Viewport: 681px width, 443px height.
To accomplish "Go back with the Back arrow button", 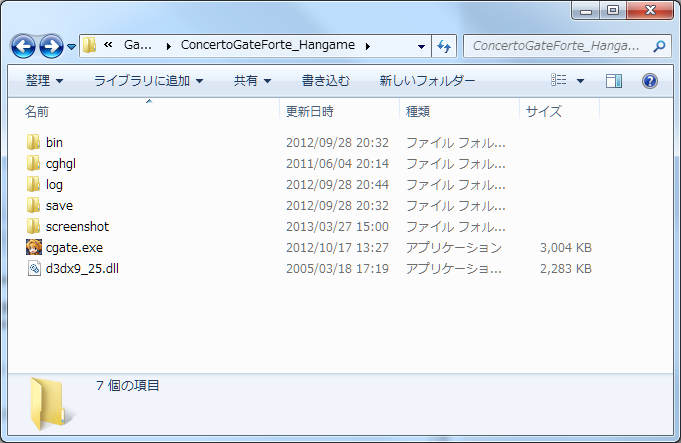I will click(x=23, y=46).
